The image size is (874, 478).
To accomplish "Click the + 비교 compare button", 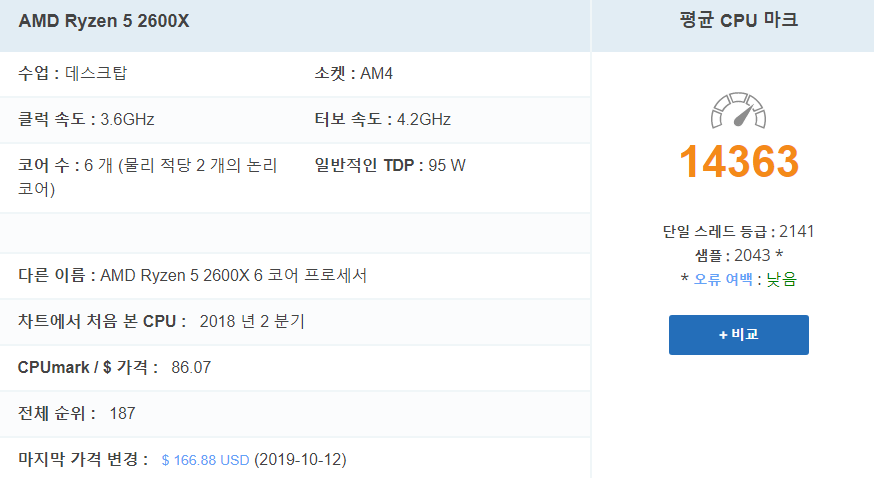I will [739, 335].
